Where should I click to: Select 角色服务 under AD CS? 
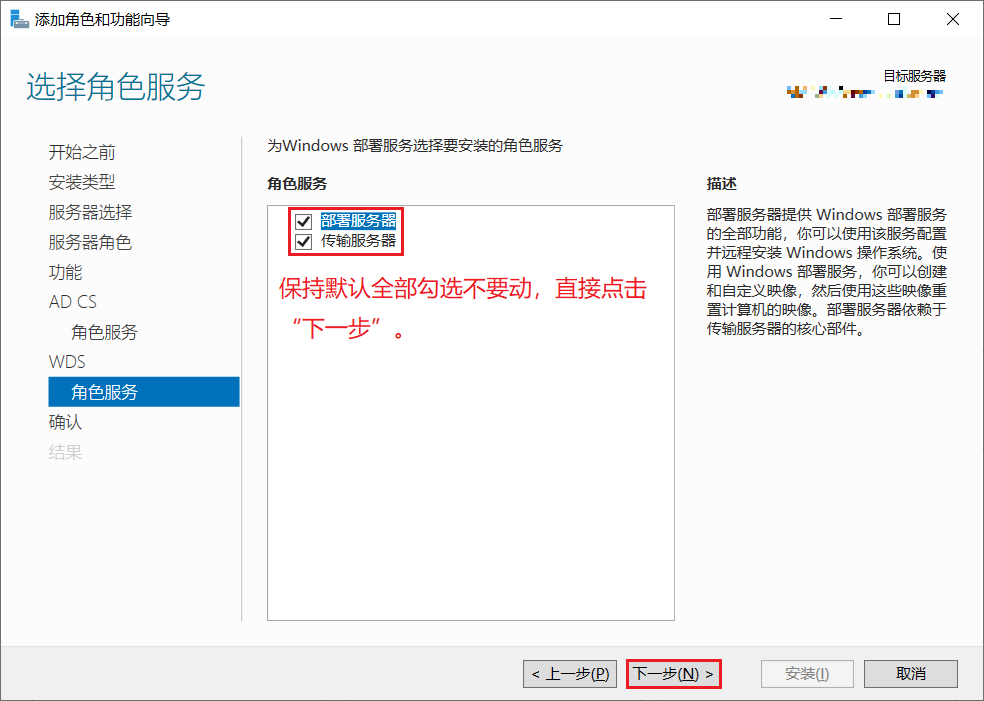(105, 331)
